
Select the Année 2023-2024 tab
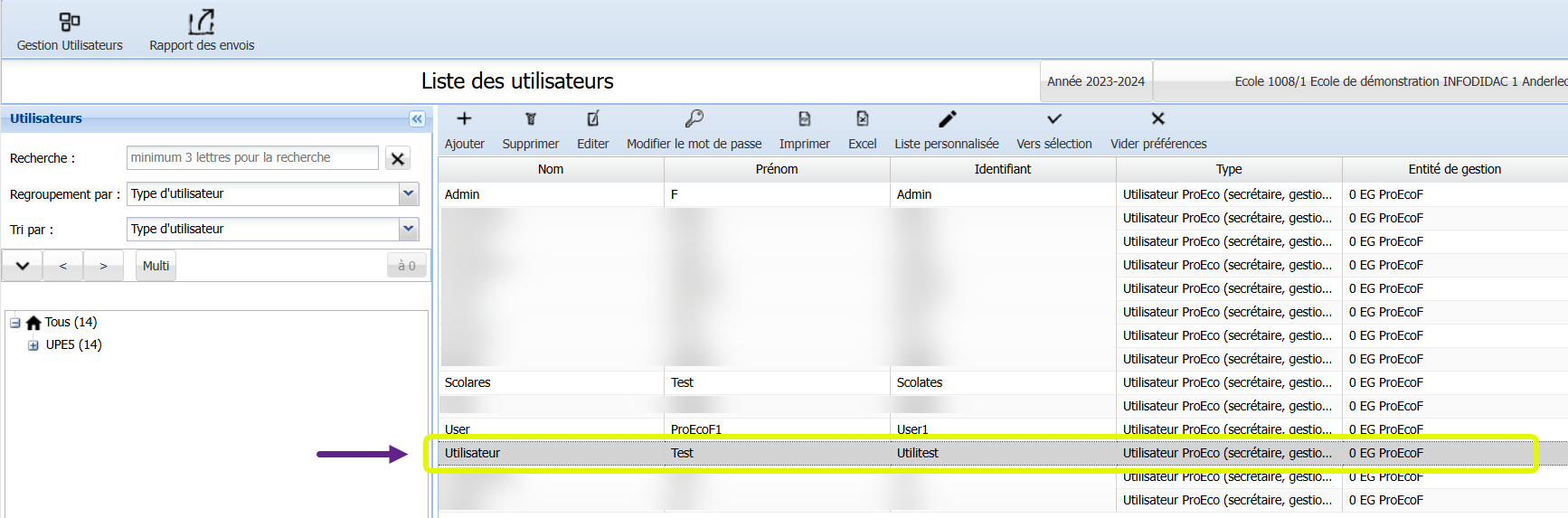point(1095,81)
